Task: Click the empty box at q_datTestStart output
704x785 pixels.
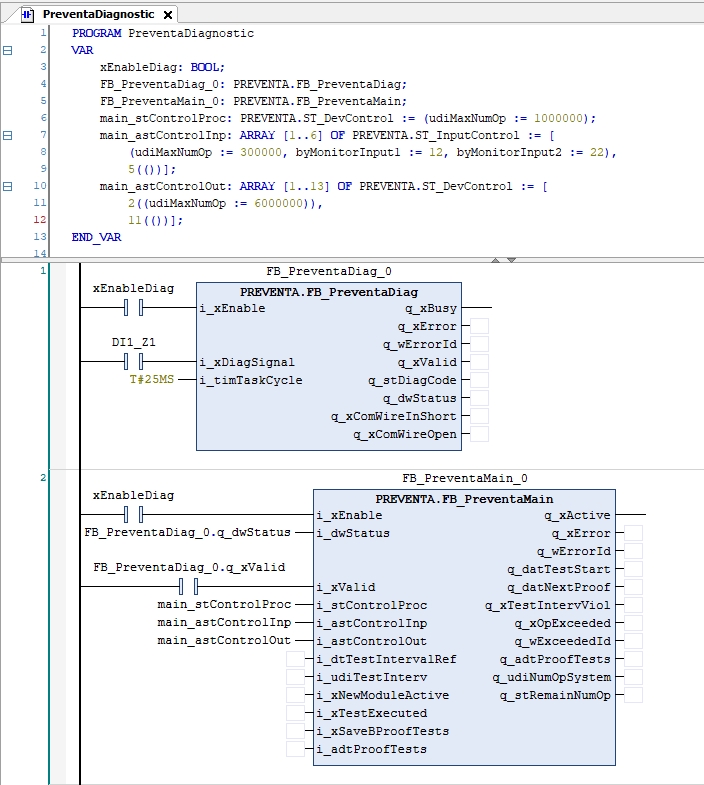Action: (633, 569)
